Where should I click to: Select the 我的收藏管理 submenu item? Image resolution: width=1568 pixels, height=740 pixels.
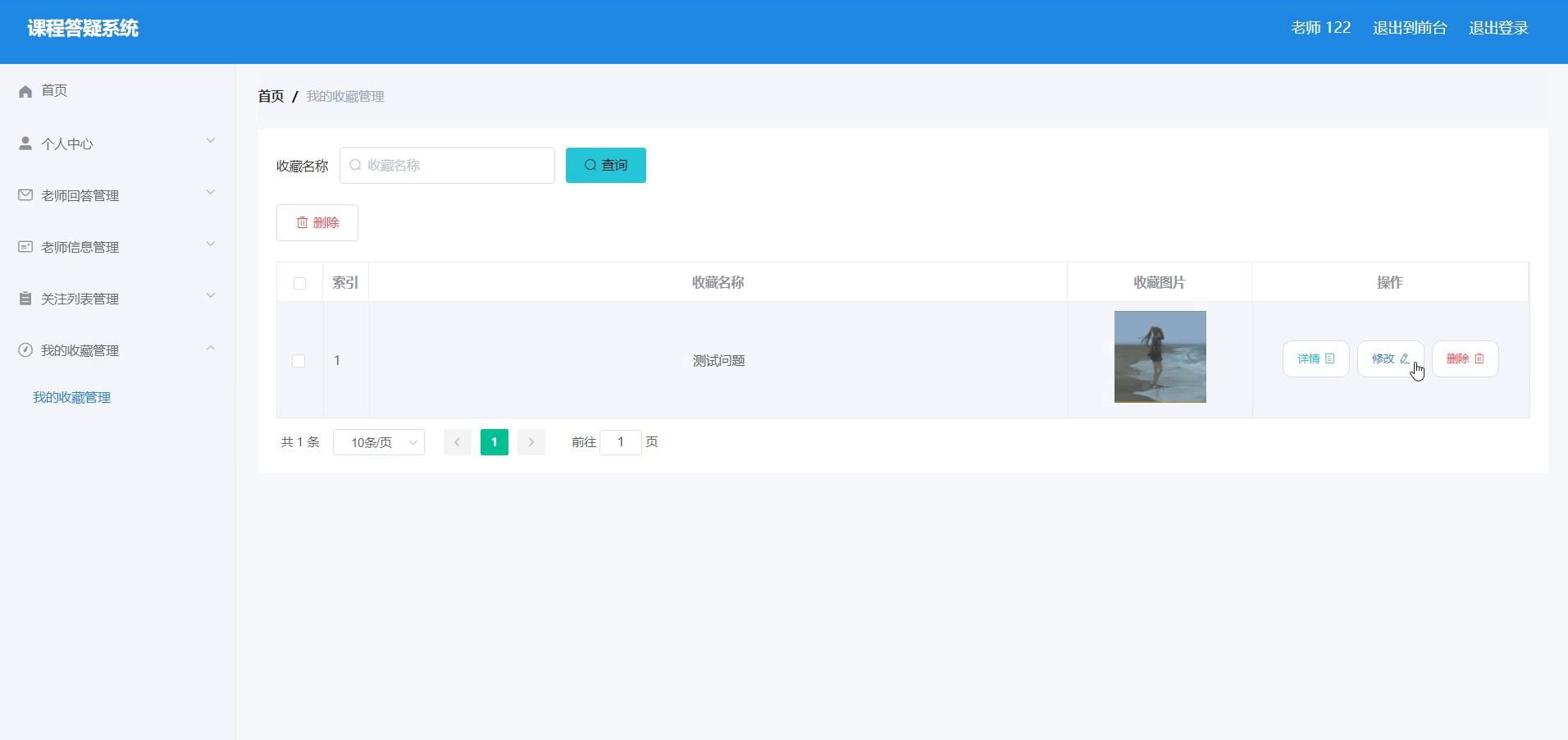(x=71, y=397)
